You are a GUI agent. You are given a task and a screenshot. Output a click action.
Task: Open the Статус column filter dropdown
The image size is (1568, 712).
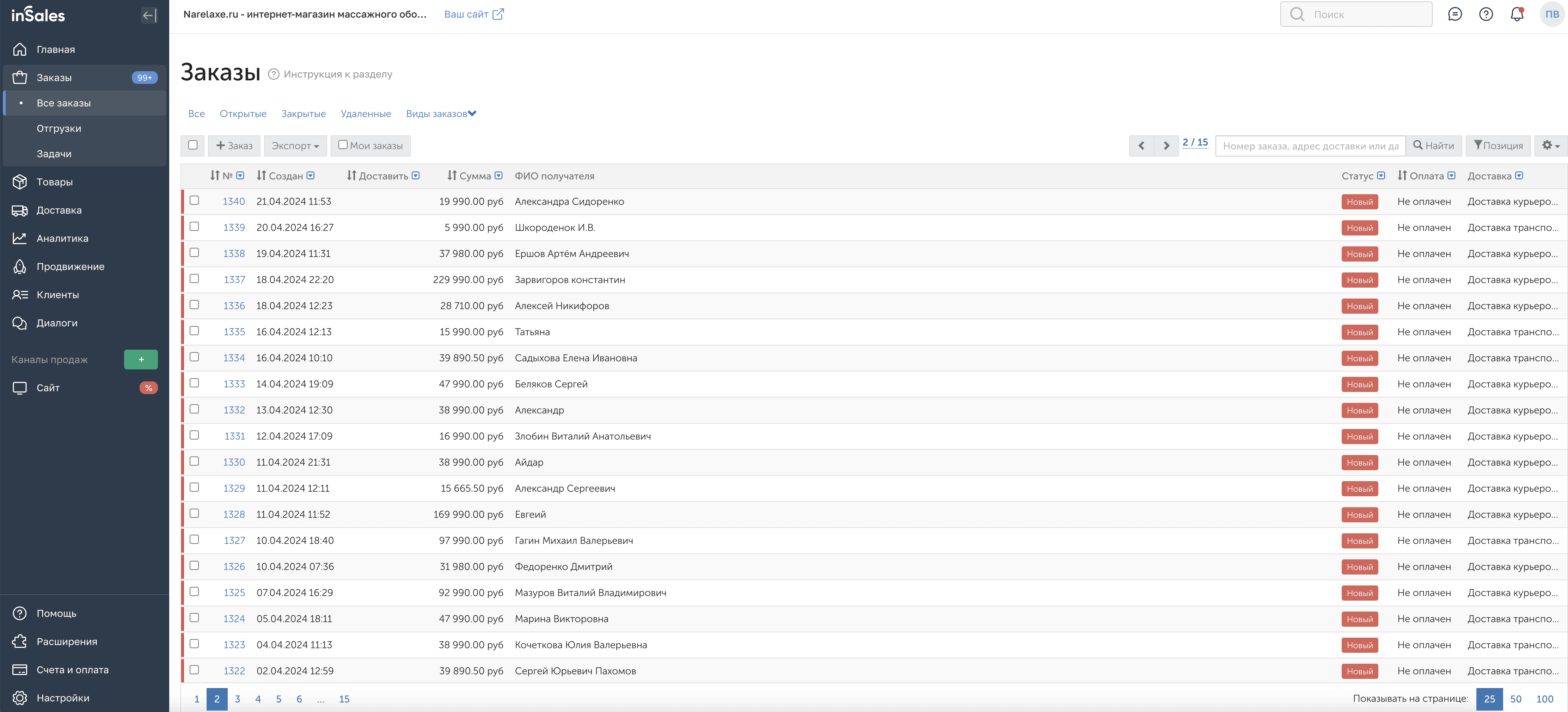[x=1381, y=176]
